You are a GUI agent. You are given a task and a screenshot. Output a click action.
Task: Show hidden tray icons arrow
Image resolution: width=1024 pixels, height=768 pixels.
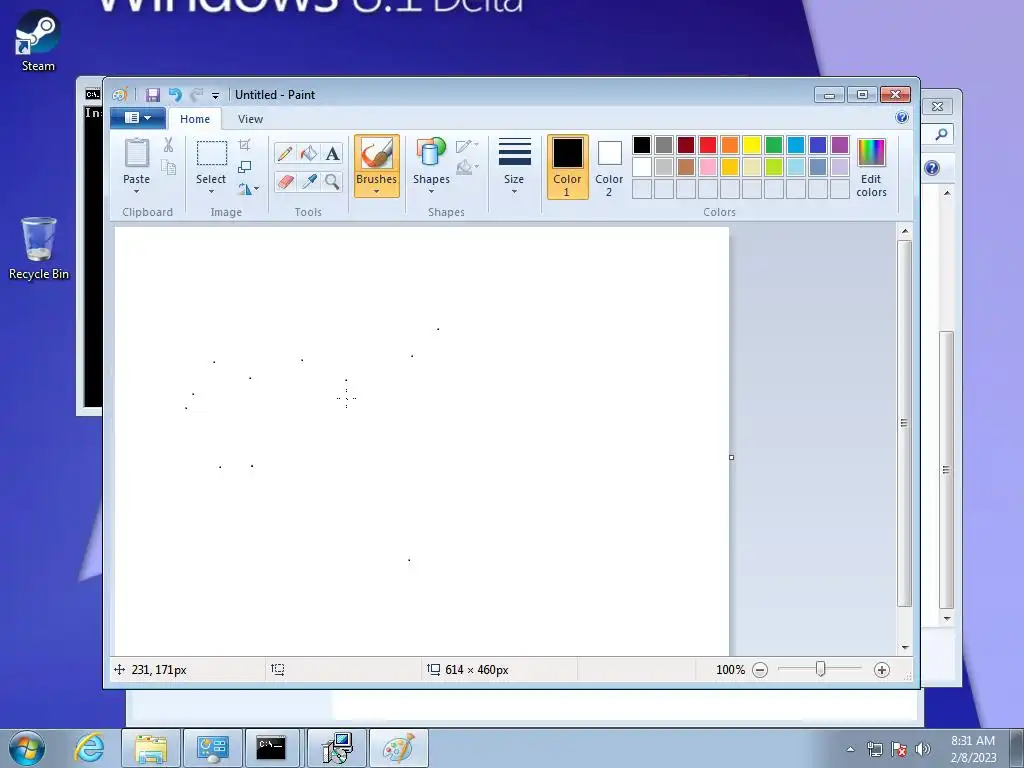[850, 749]
